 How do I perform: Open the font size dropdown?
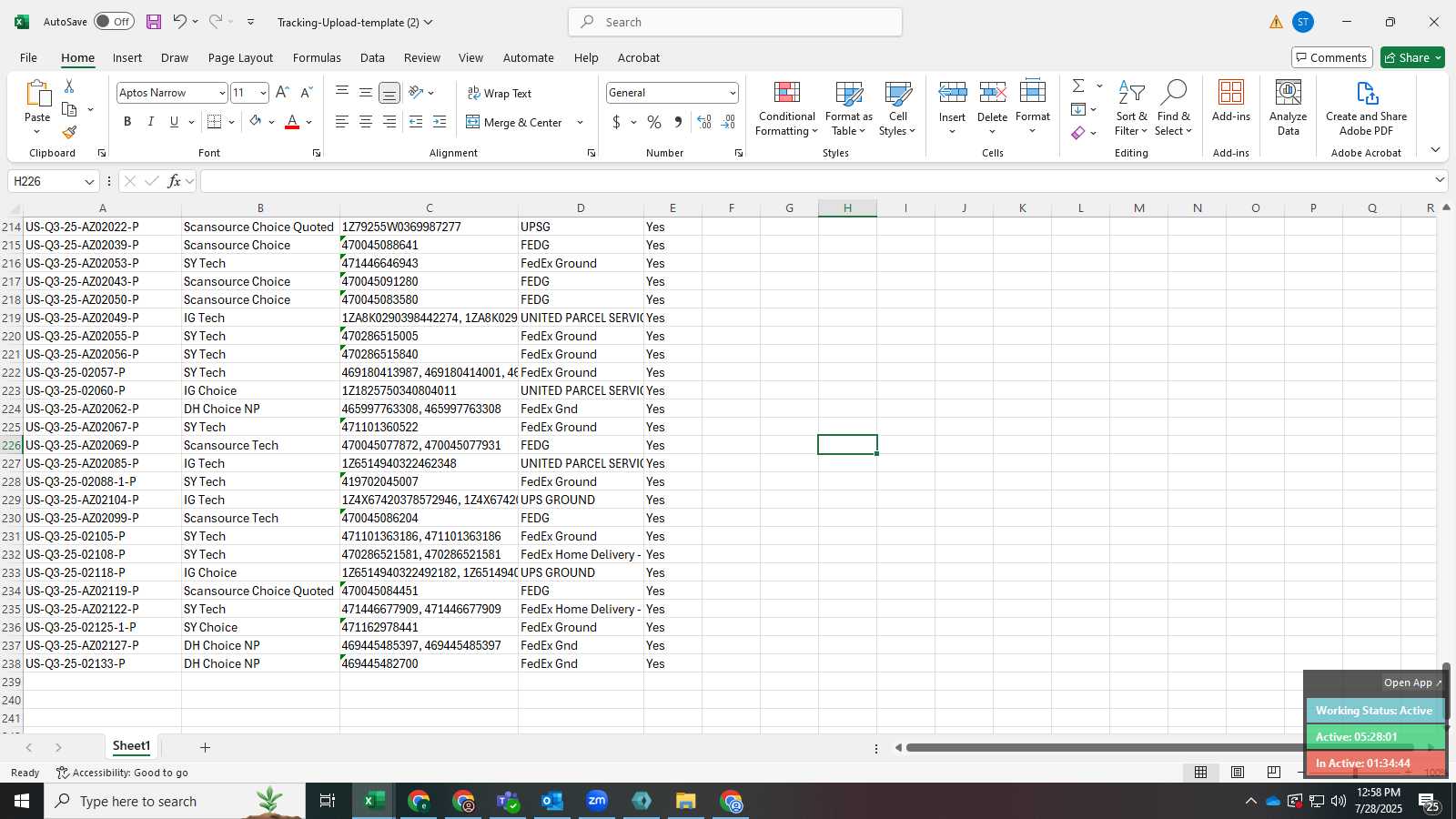pos(263,93)
